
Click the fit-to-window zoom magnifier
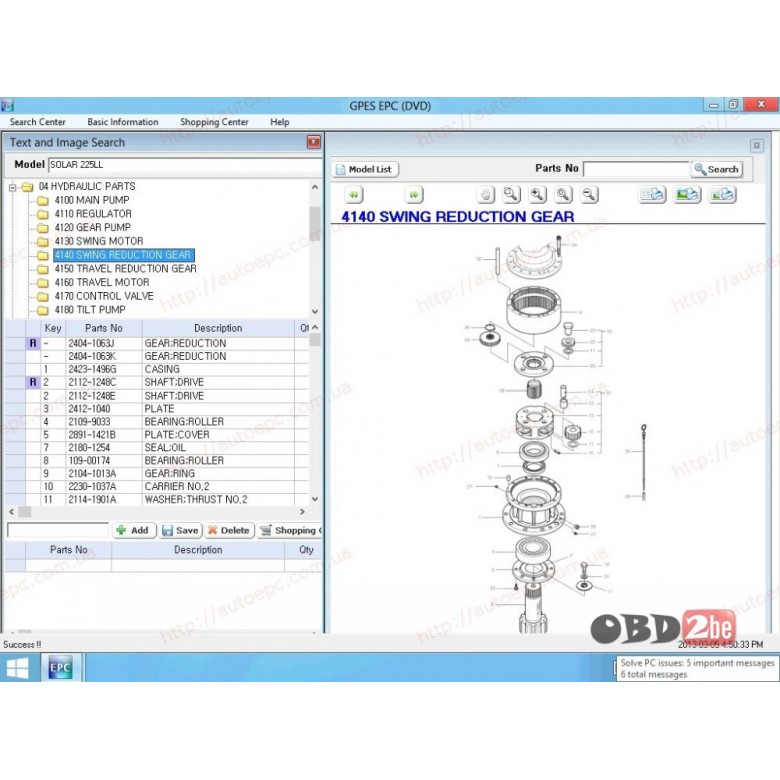[x=563, y=195]
